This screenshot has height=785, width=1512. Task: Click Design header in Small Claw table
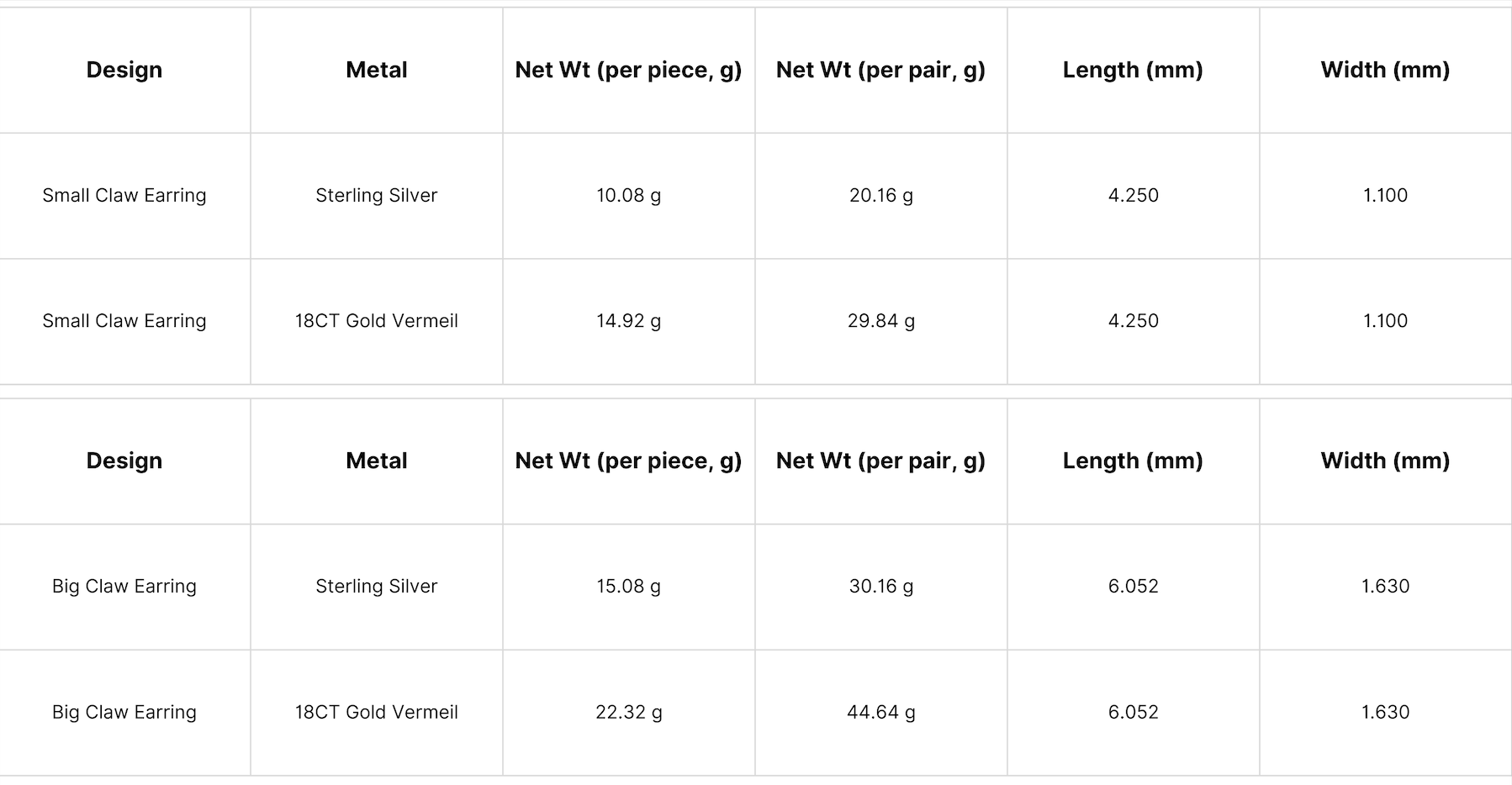point(124,70)
